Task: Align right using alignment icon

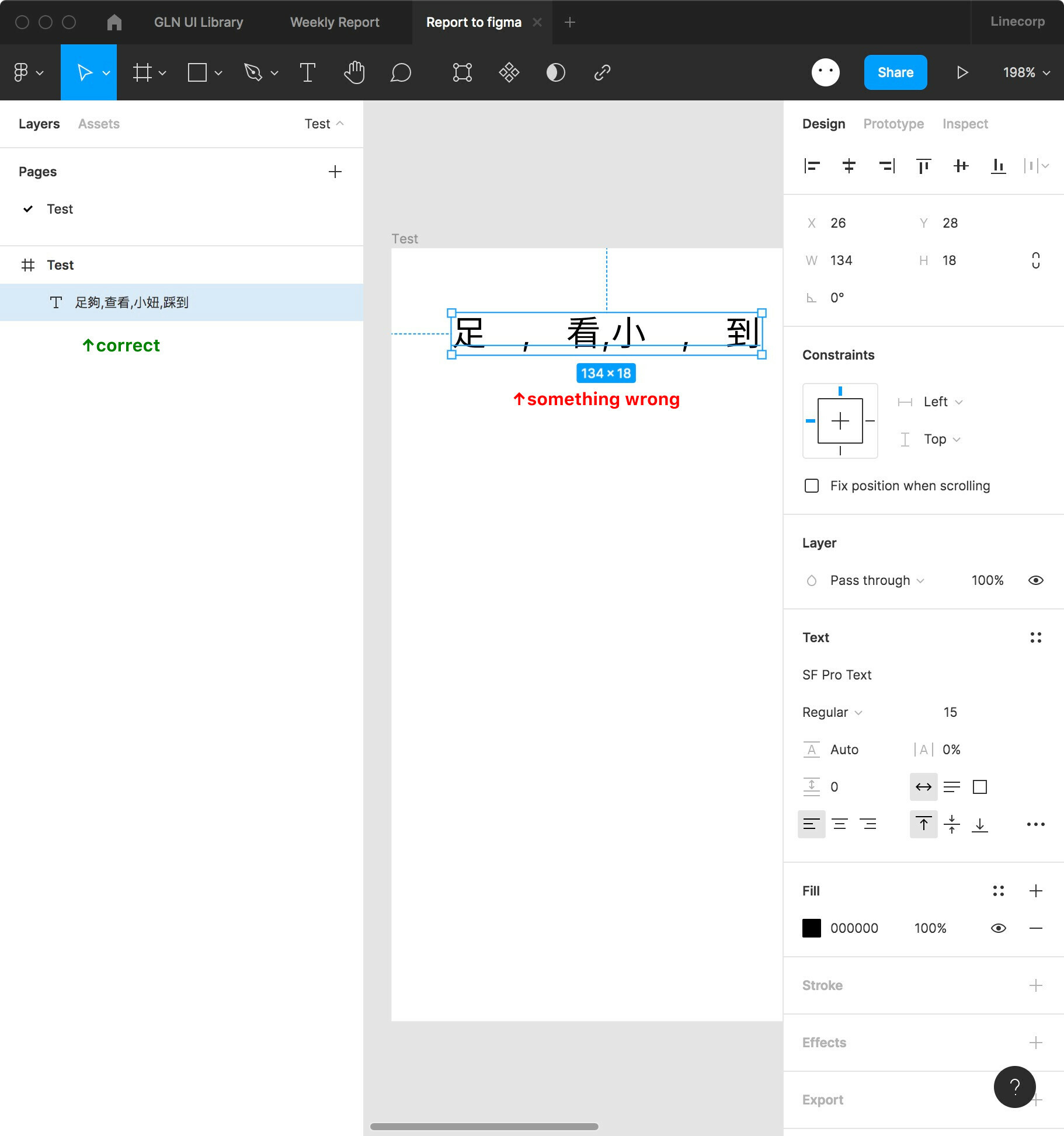Action: pyautogui.click(x=886, y=166)
